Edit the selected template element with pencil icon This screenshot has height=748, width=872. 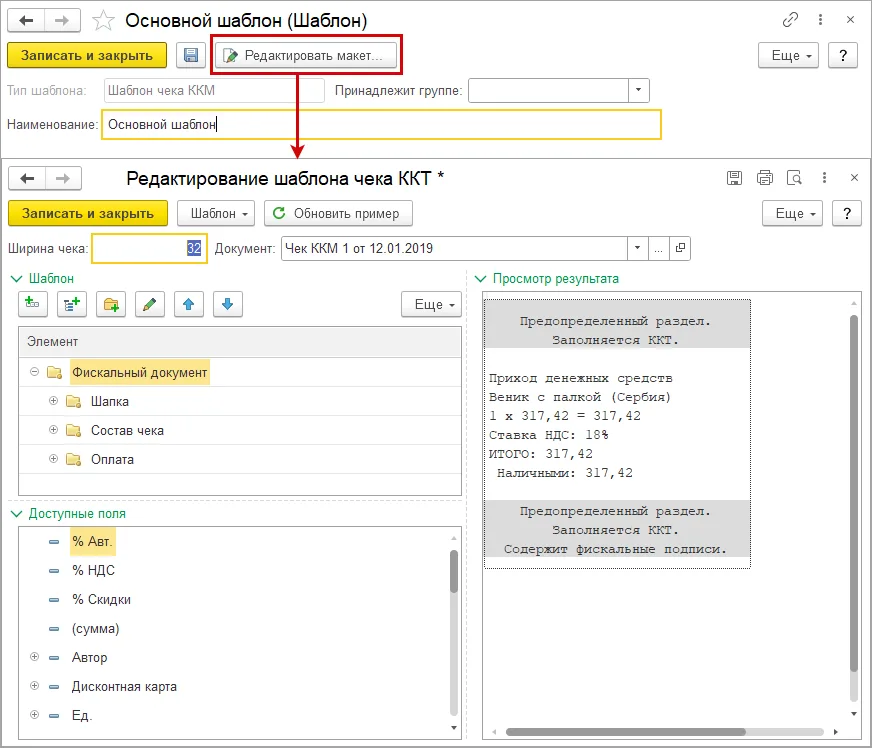click(x=150, y=304)
